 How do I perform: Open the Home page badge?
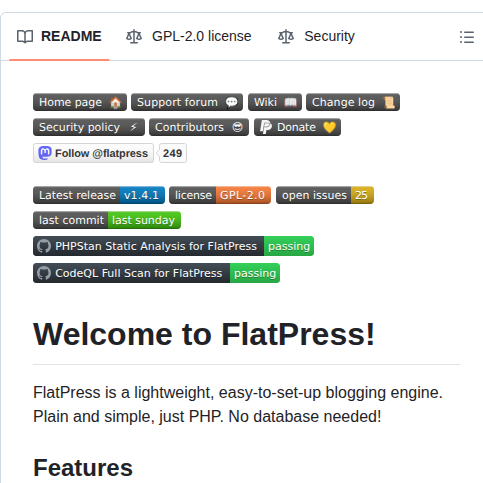point(80,102)
